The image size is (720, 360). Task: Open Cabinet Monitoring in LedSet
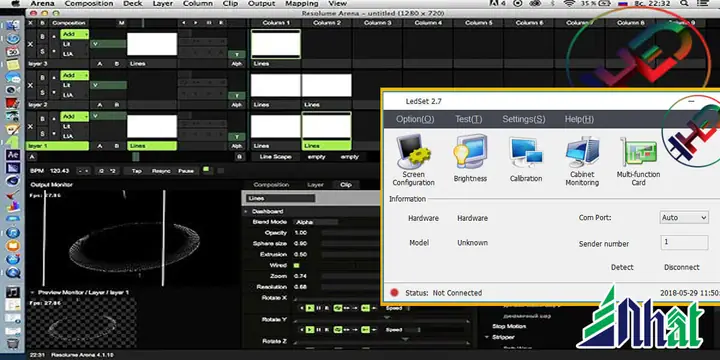point(582,161)
